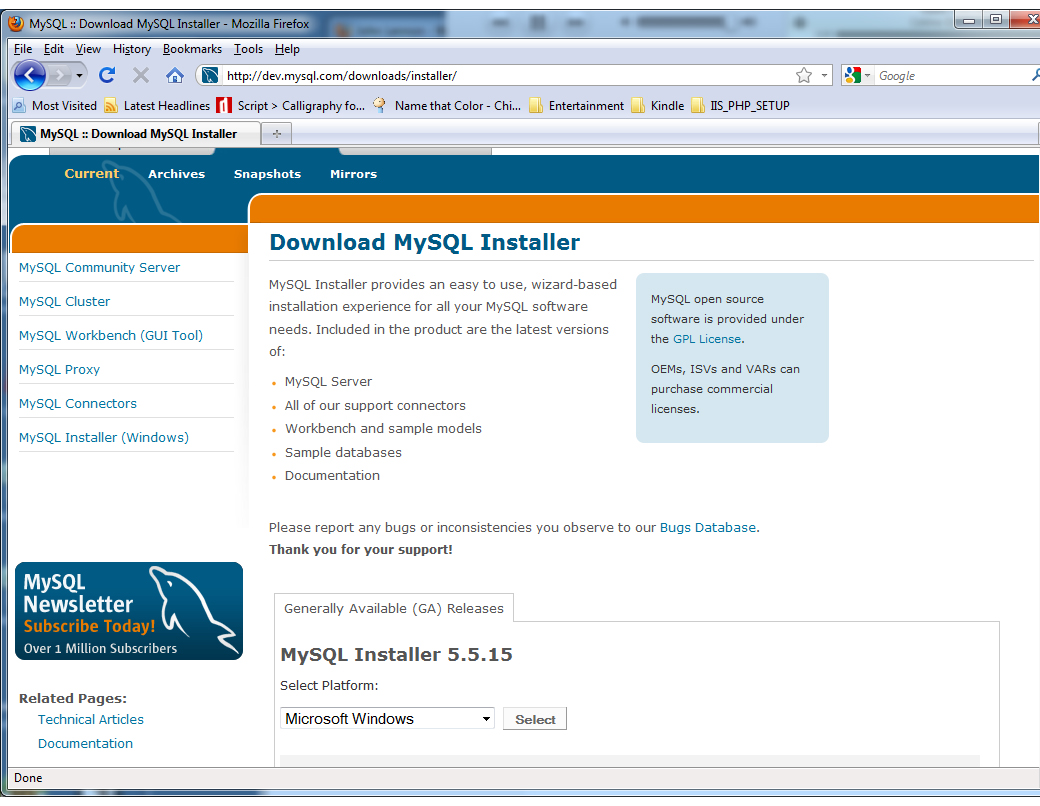Image resolution: width=1040 pixels, height=806 pixels.
Task: Open the back/forward history dropdown arrow
Action: click(x=80, y=76)
